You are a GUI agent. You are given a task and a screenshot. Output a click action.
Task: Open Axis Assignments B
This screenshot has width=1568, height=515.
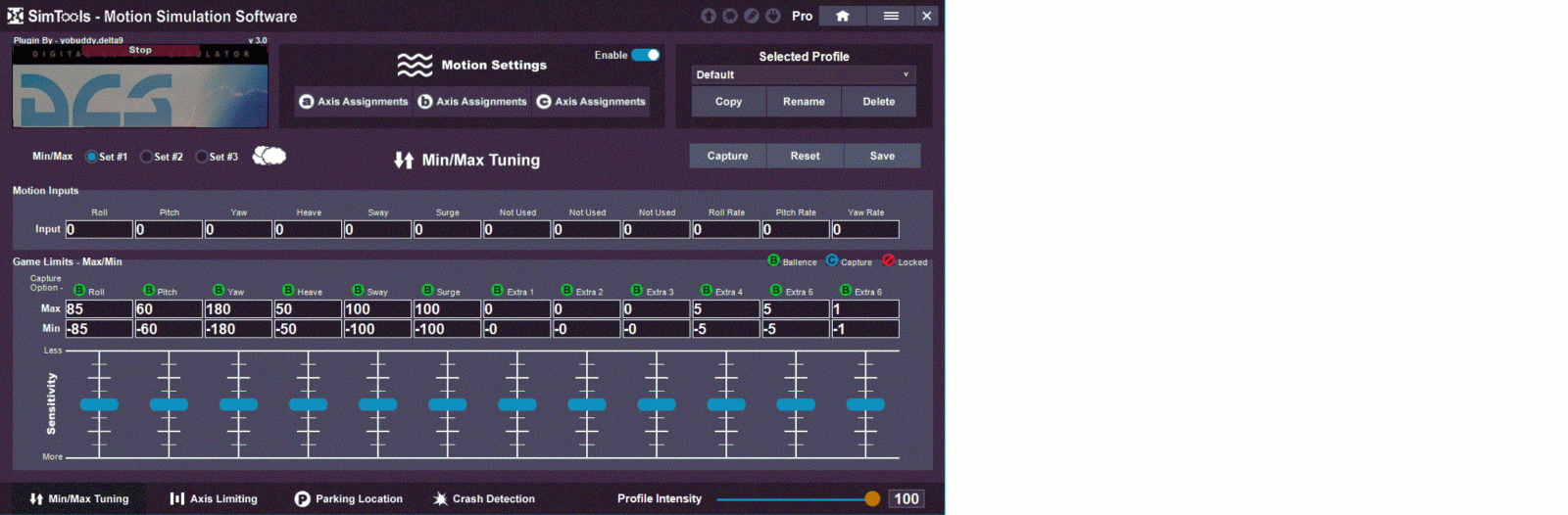tap(472, 101)
